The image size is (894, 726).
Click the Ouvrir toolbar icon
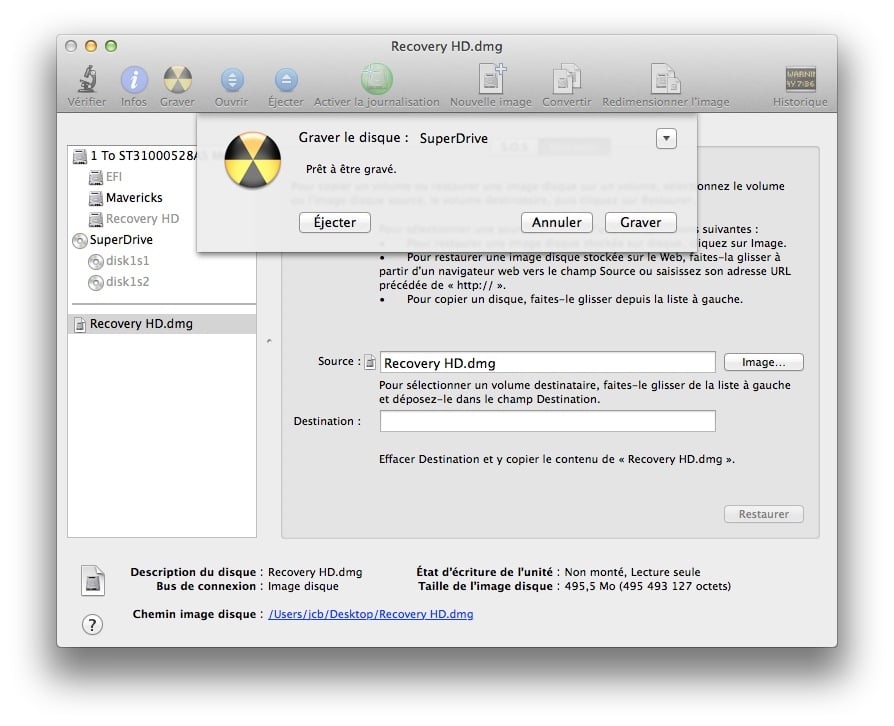(231, 80)
